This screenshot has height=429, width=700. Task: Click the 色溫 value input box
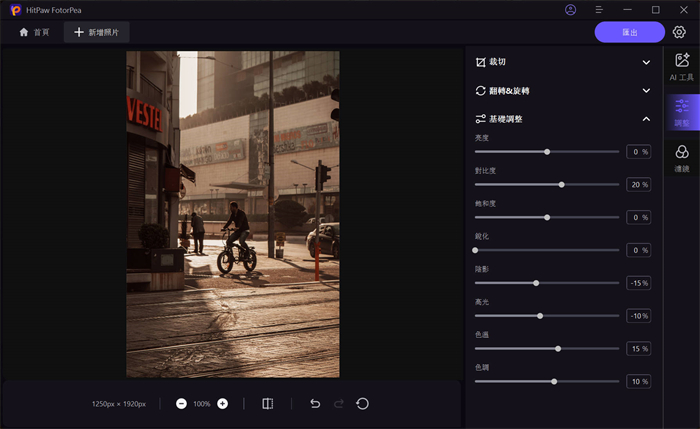pos(638,349)
